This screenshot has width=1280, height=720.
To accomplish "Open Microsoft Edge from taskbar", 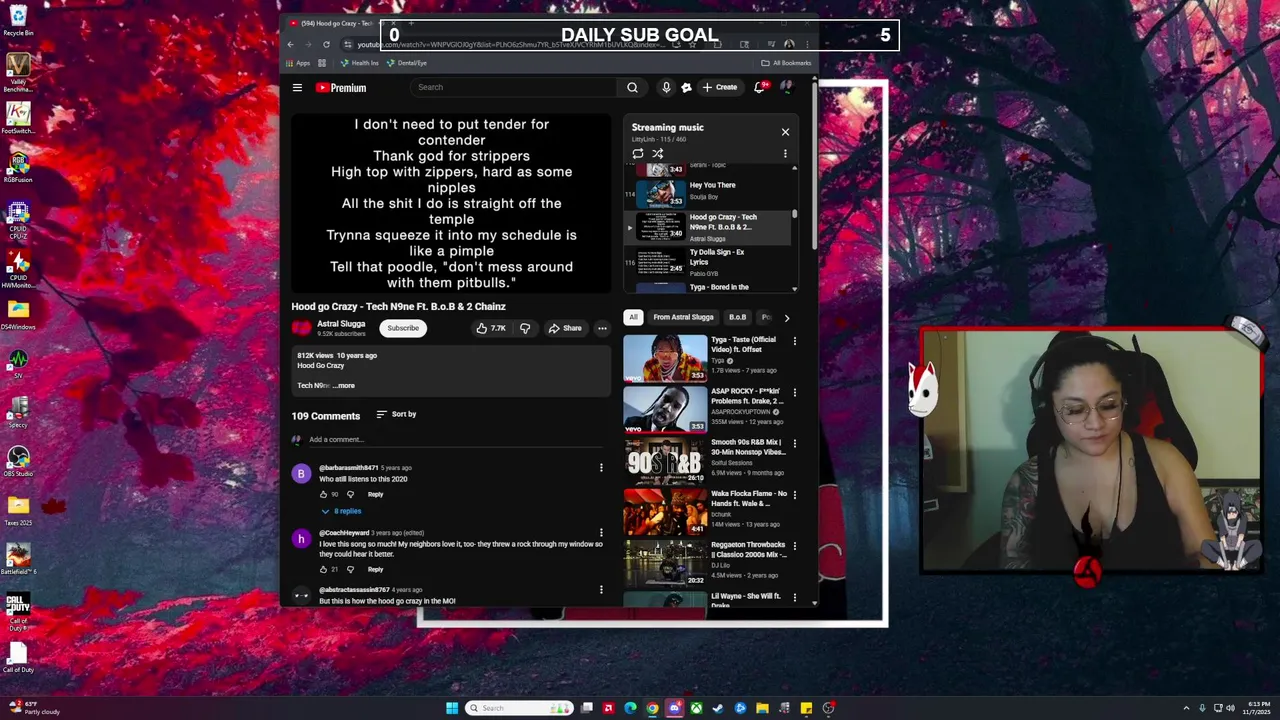I will tap(630, 708).
